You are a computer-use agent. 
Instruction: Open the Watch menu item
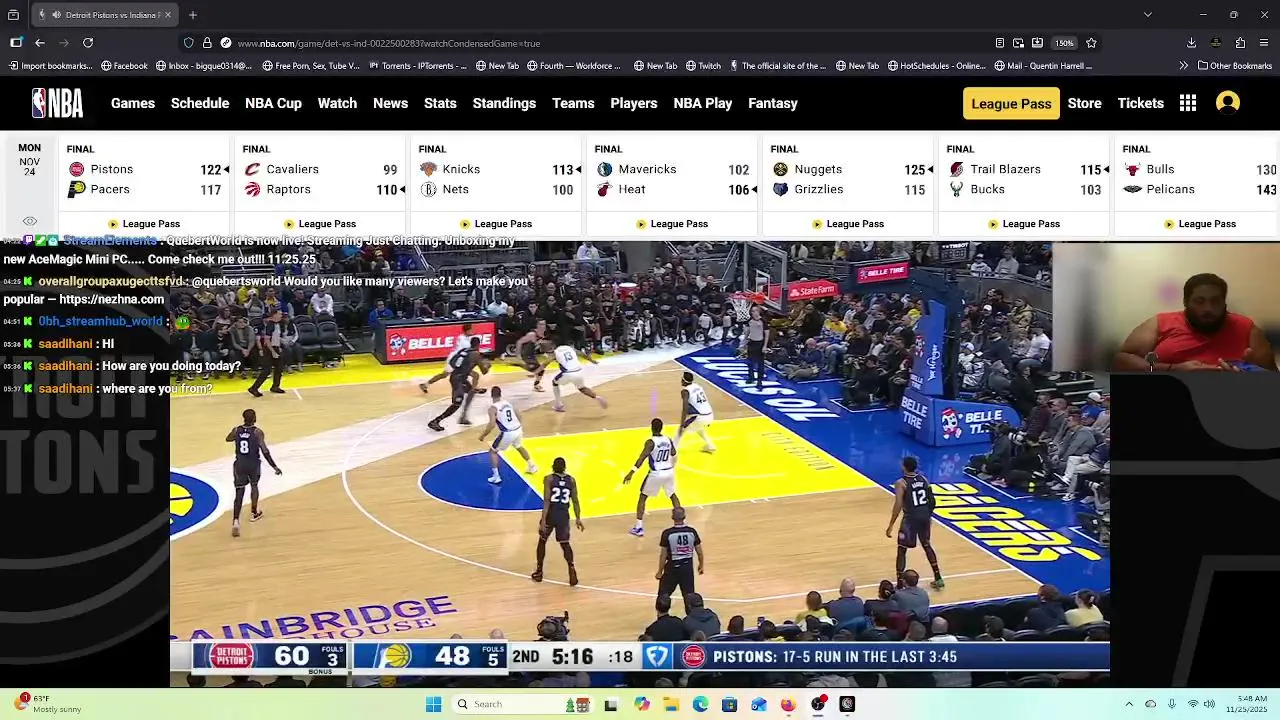(337, 103)
